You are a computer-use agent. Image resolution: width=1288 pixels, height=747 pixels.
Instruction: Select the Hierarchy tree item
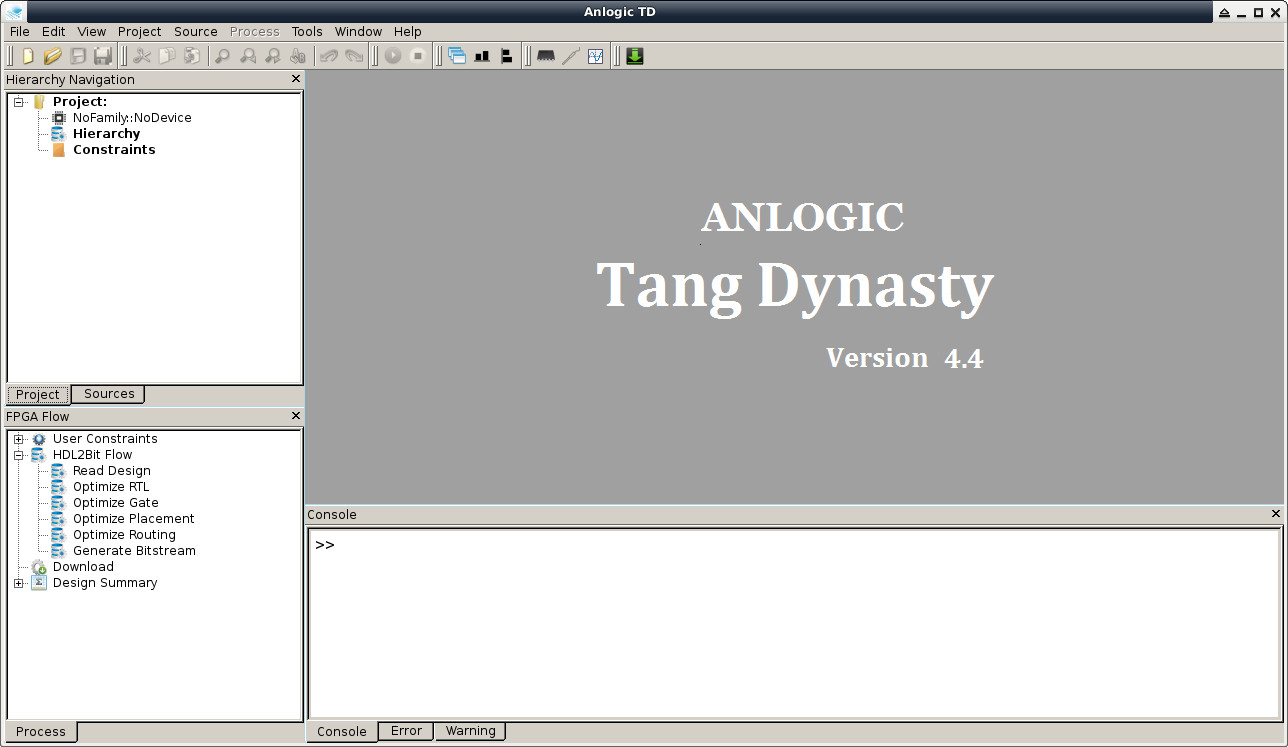107,134
